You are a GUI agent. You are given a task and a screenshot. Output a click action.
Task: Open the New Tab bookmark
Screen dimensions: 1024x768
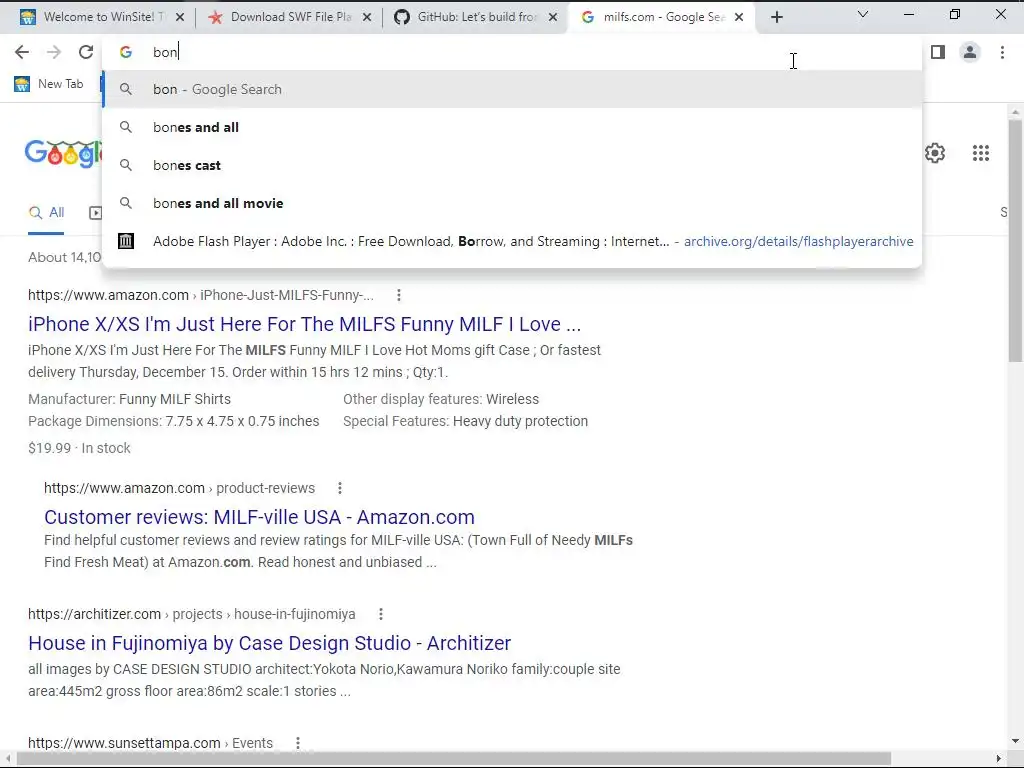(x=50, y=84)
